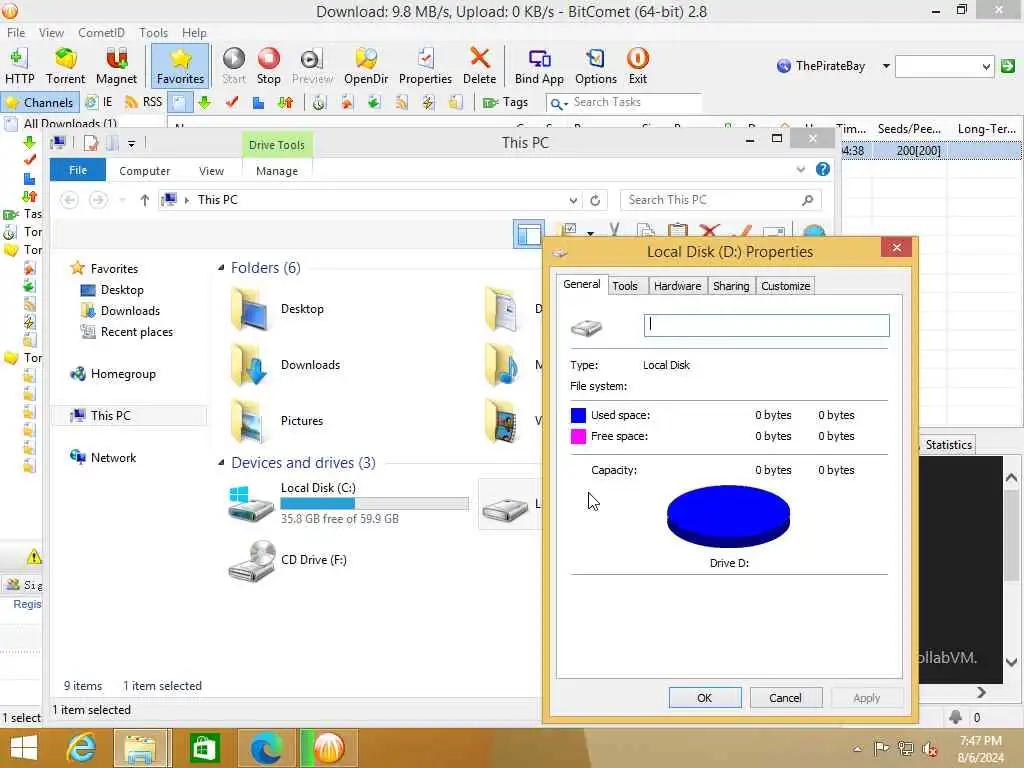Image resolution: width=1024 pixels, height=768 pixels.
Task: Open the combo box next to ThePirateBay
Action: [944, 66]
